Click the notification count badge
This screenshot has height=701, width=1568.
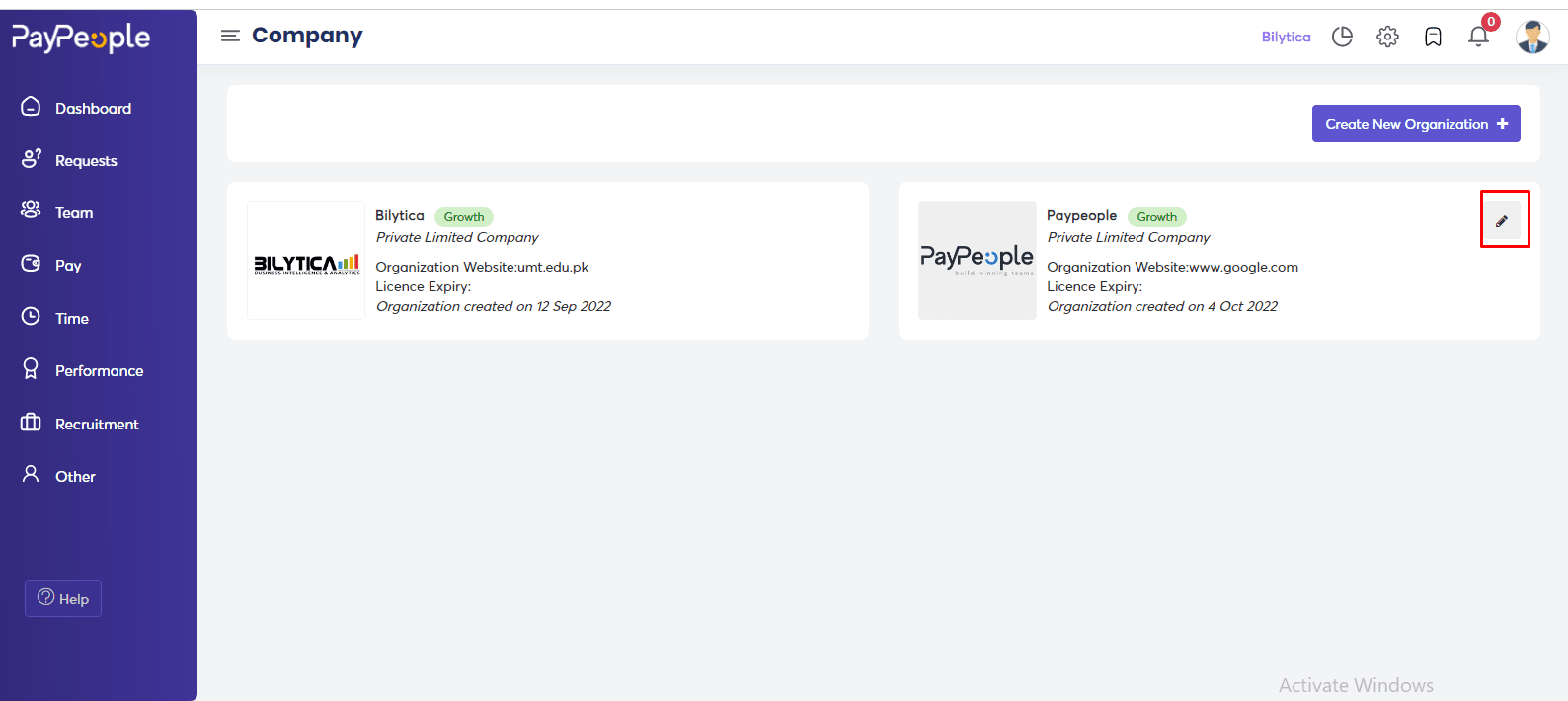1491,22
